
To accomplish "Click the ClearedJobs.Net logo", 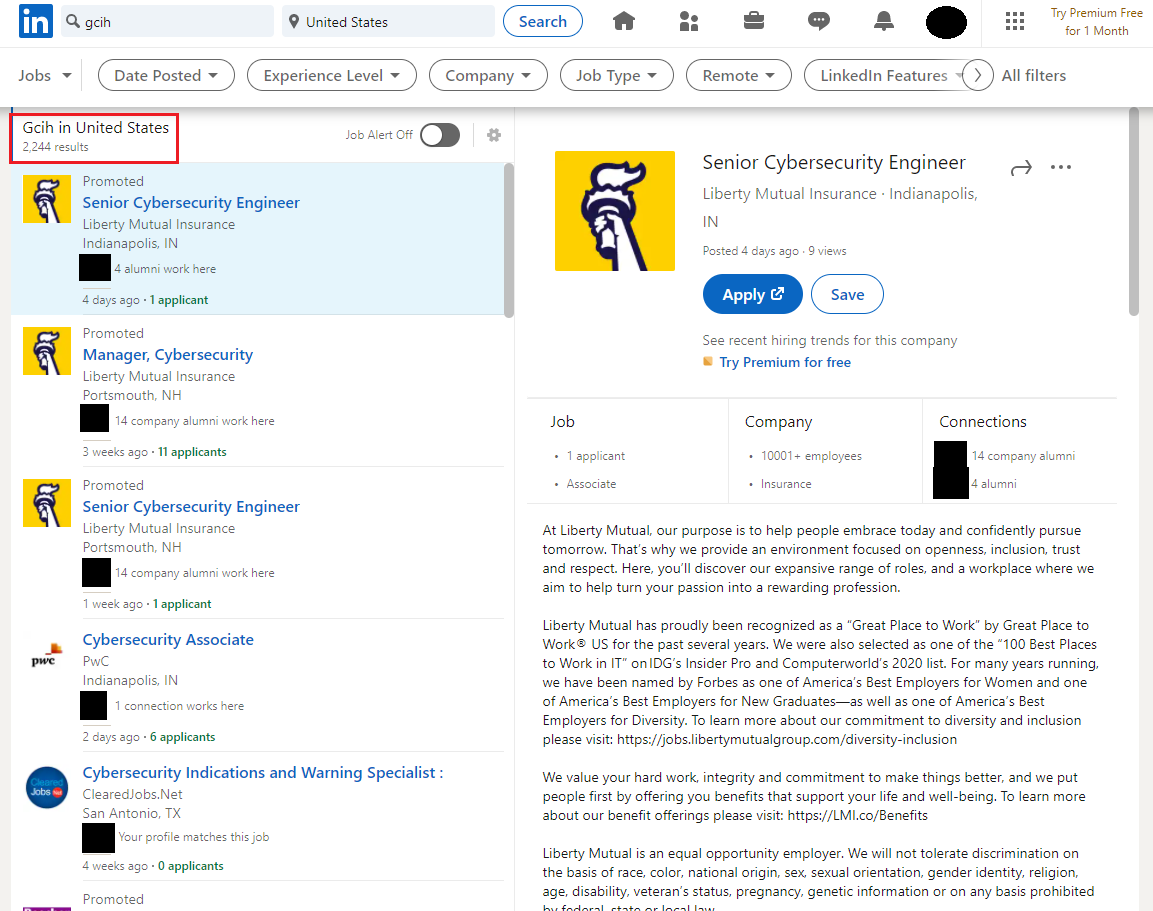I will pos(46,787).
